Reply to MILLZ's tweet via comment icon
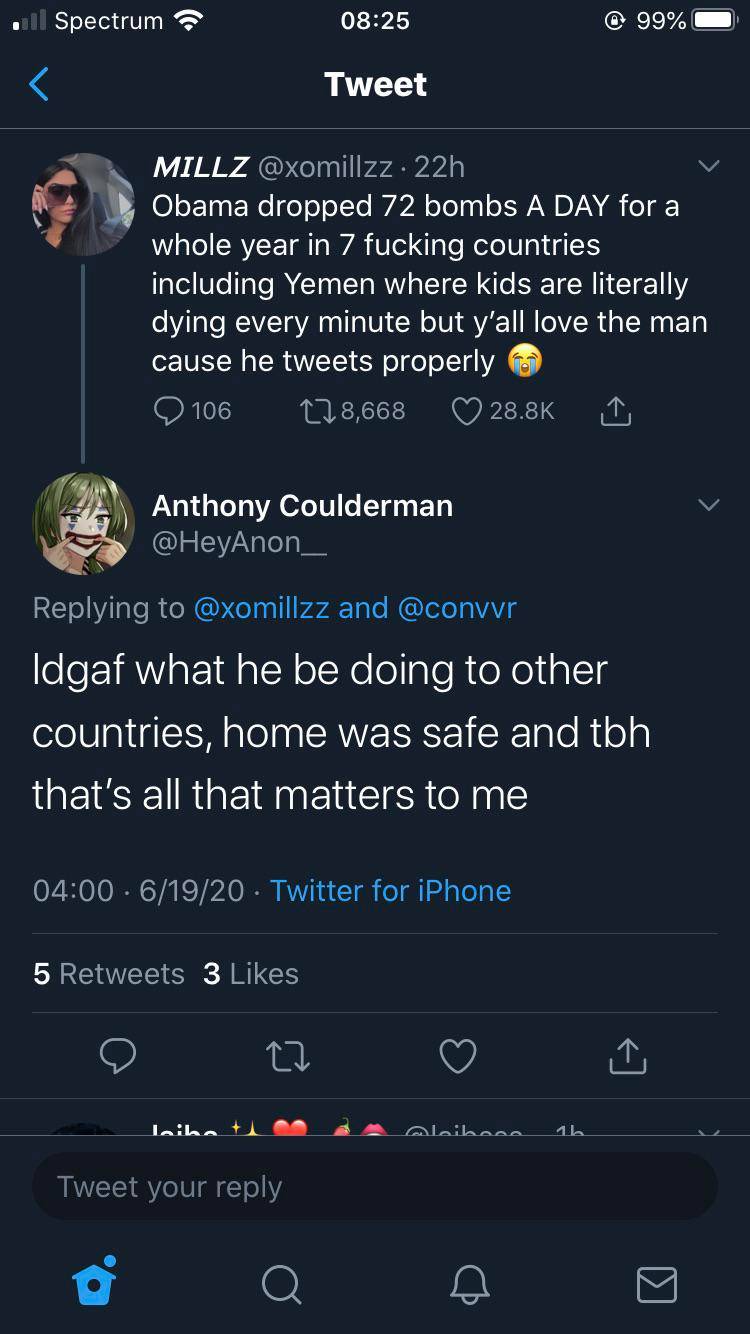750x1334 pixels. pos(168,410)
